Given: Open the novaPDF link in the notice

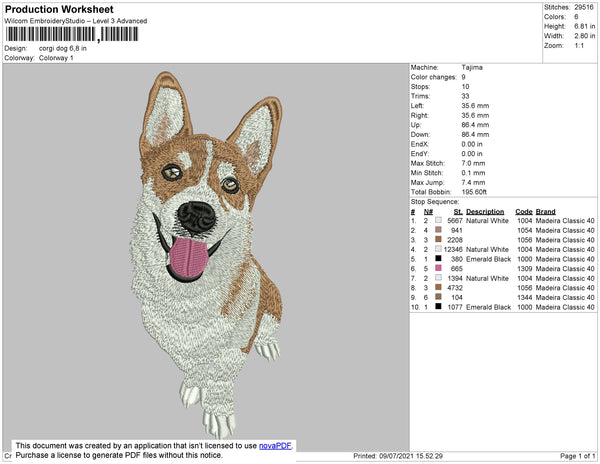Looking at the screenshot, I should [275, 446].
